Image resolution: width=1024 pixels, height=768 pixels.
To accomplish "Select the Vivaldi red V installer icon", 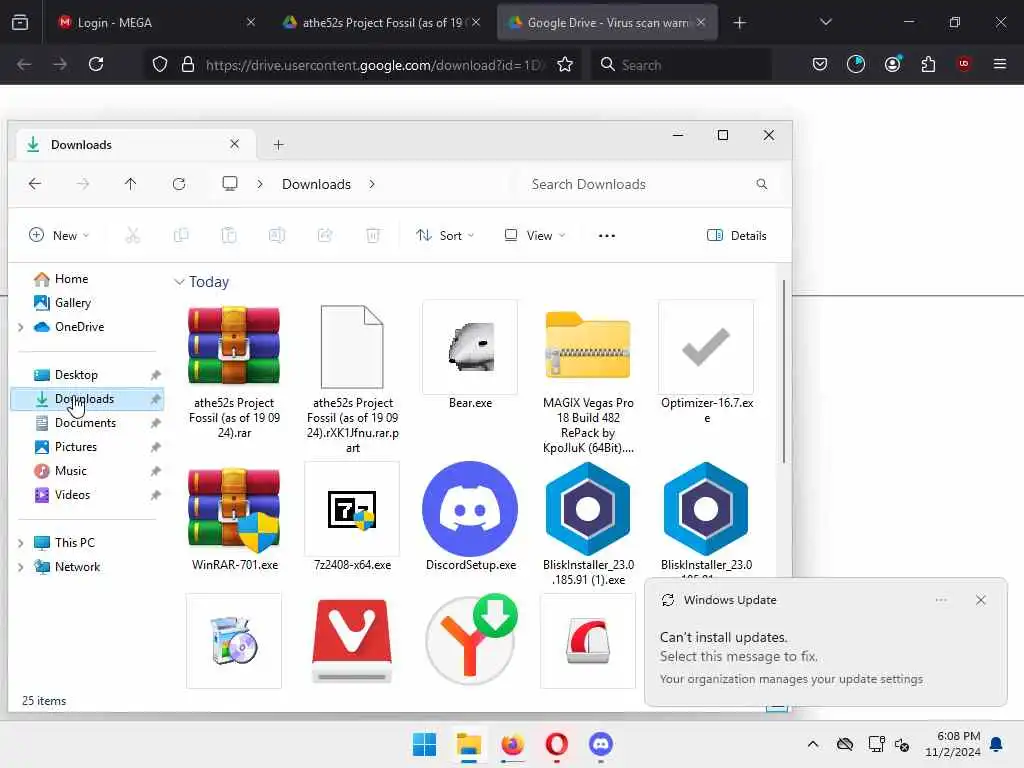I will (x=352, y=641).
